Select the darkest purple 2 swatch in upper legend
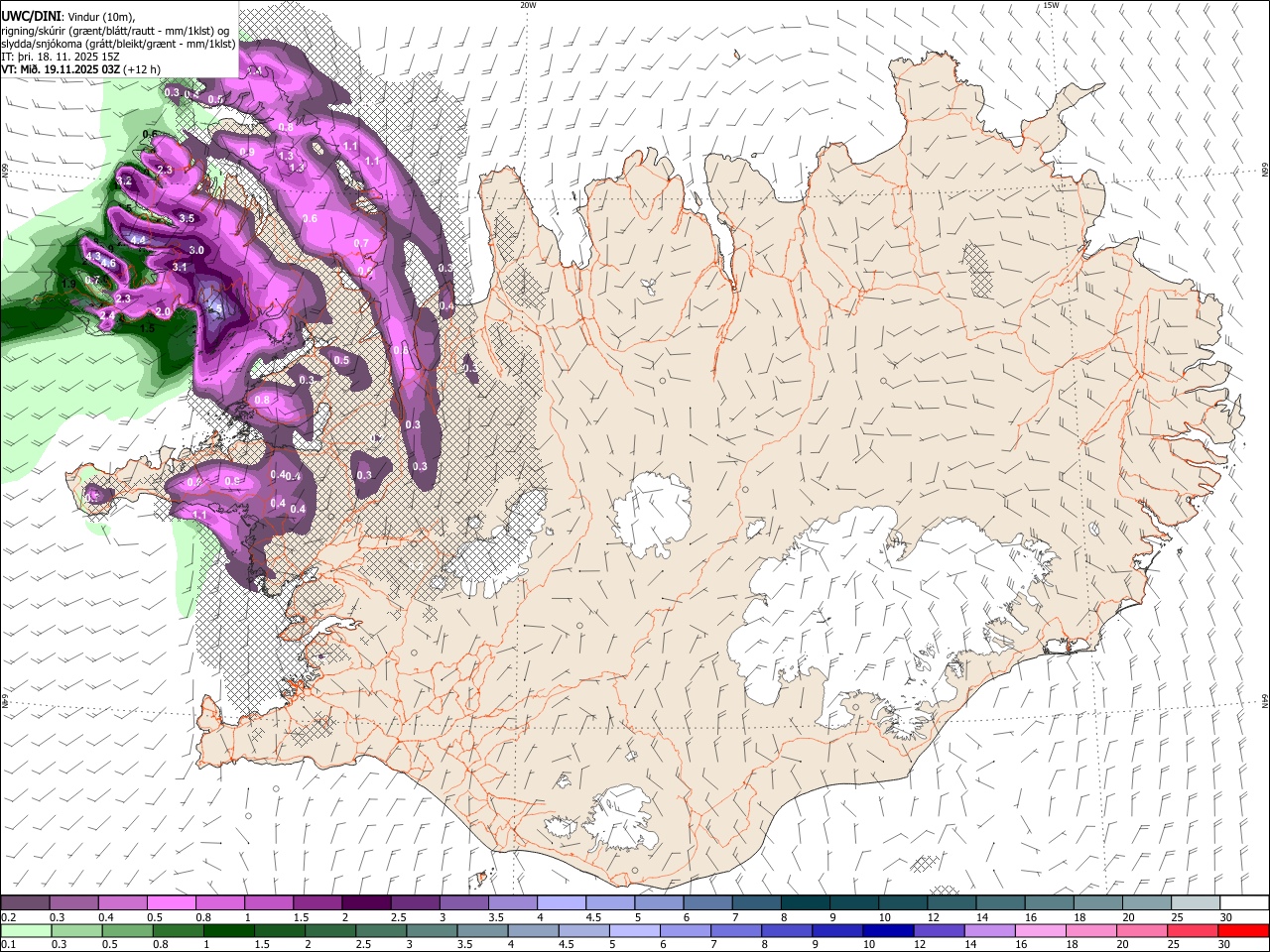Image resolution: width=1270 pixels, height=952 pixels. [365, 903]
